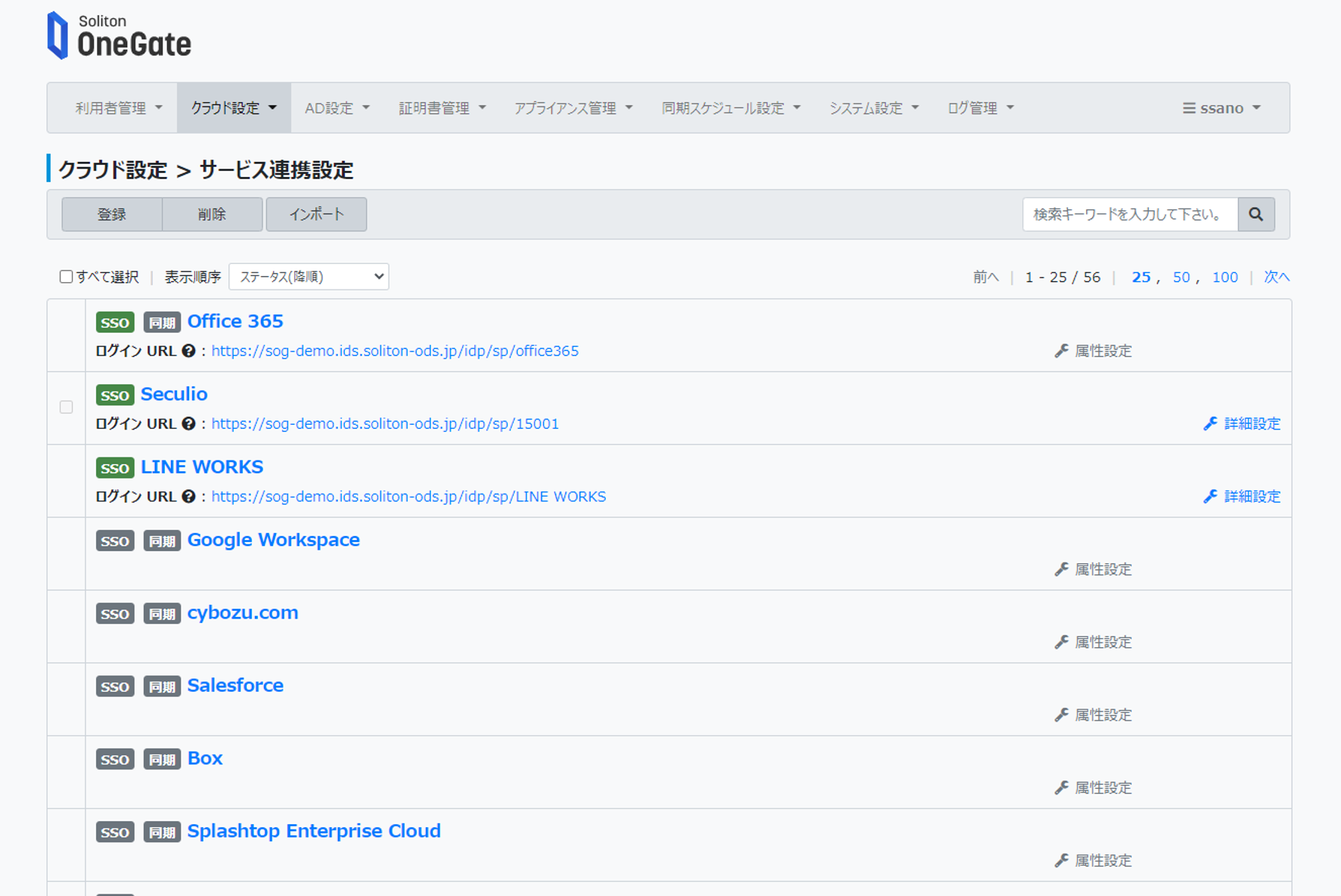Select the checkbox on the Seculio row
Screen dimensions: 1341x896
(x=66, y=407)
